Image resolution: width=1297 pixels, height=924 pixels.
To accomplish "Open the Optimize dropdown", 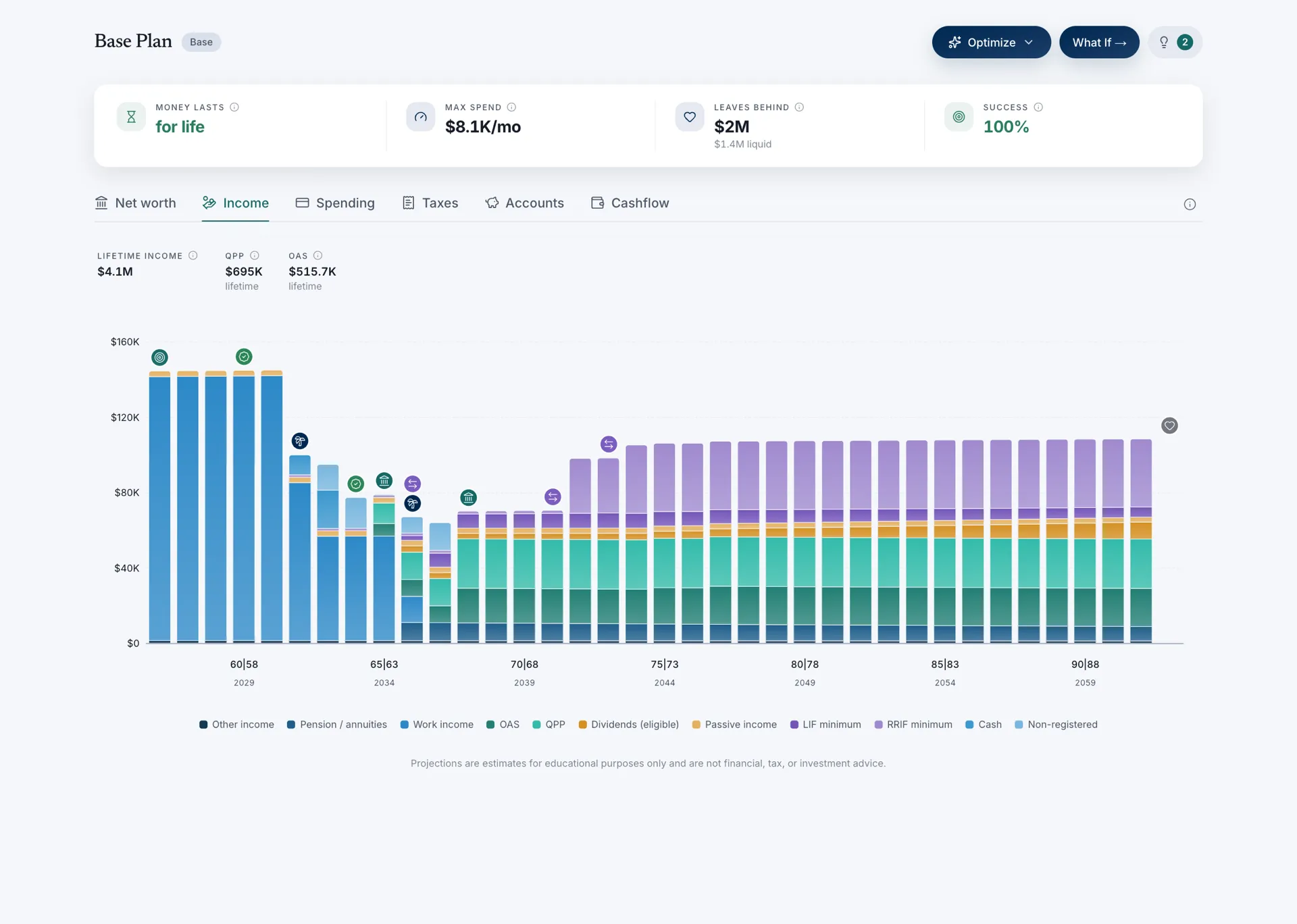I will pos(991,42).
